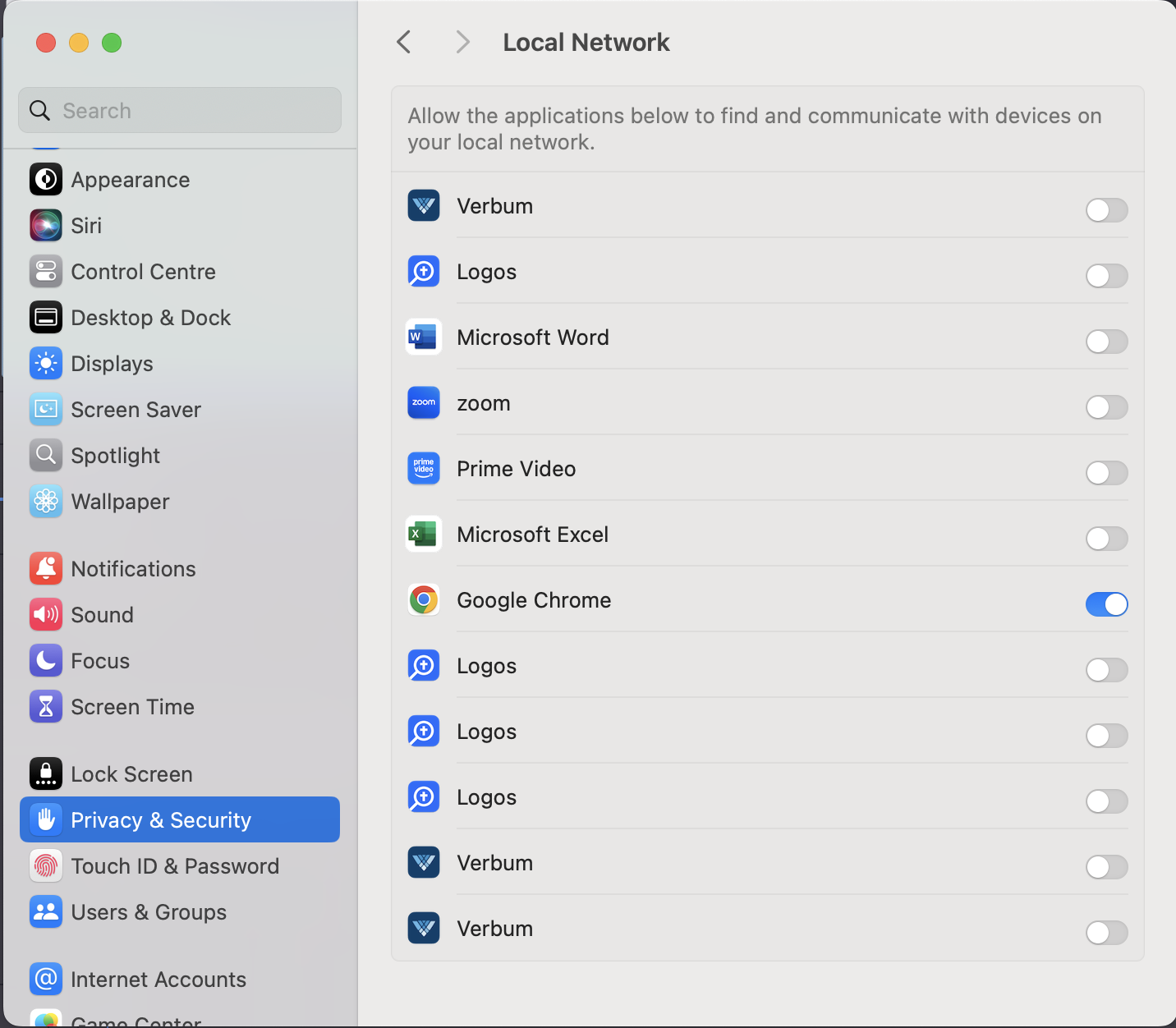Image resolution: width=1176 pixels, height=1028 pixels.
Task: Click the Microsoft Excel app icon
Action: pyautogui.click(x=424, y=534)
